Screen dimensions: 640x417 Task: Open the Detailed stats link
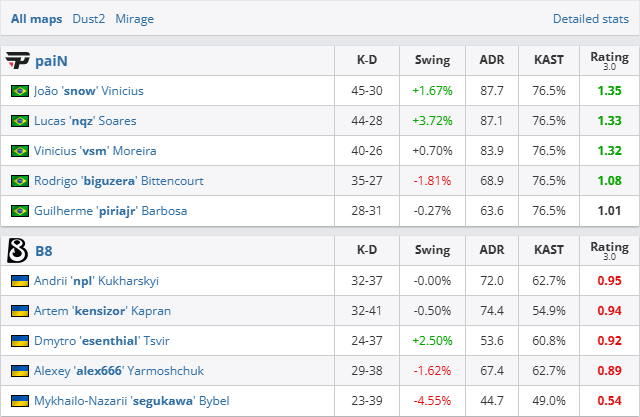592,19
